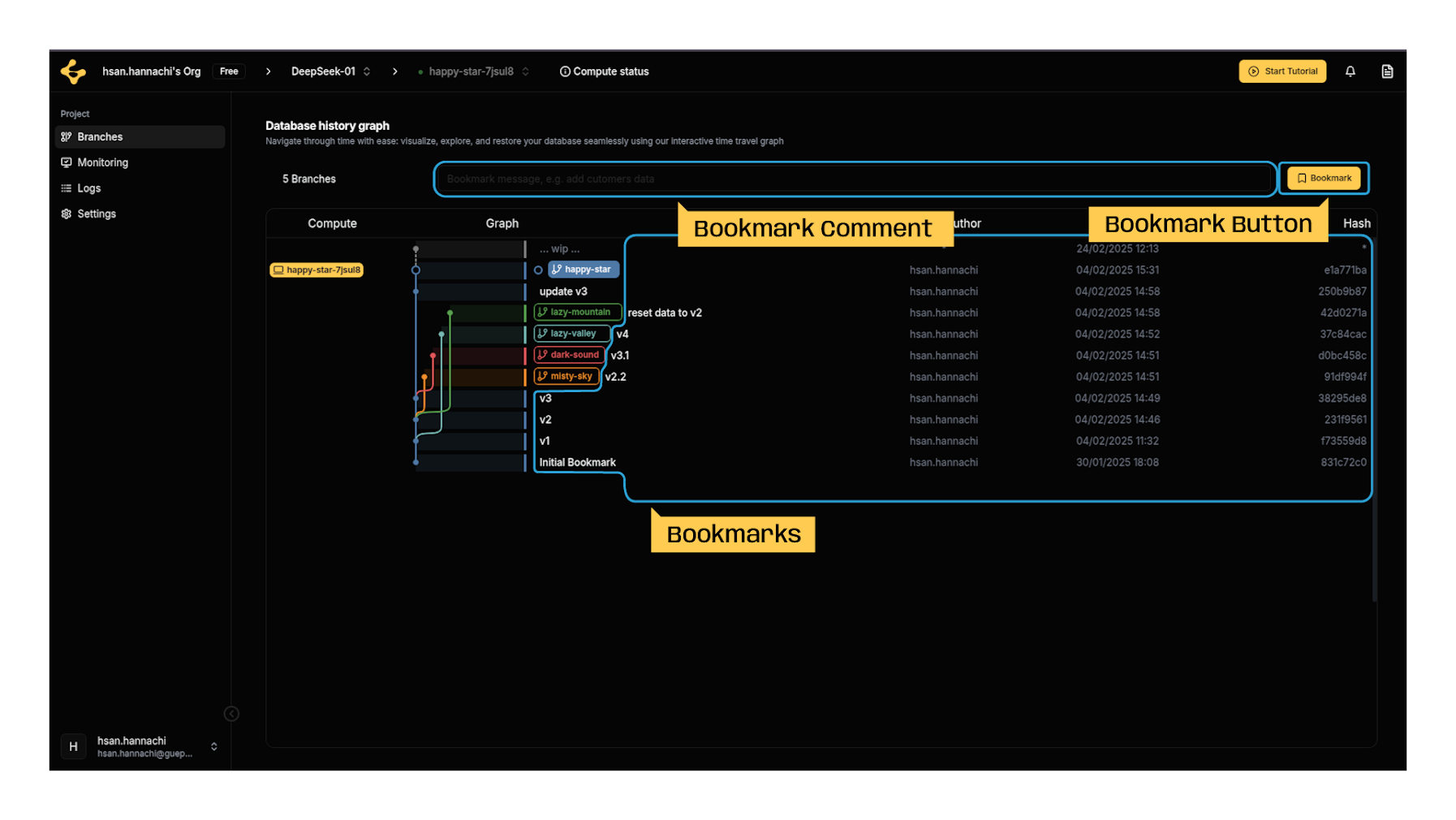Select the 'reset data to v2' bookmark
This screenshot has height=820, width=1456.
point(665,313)
